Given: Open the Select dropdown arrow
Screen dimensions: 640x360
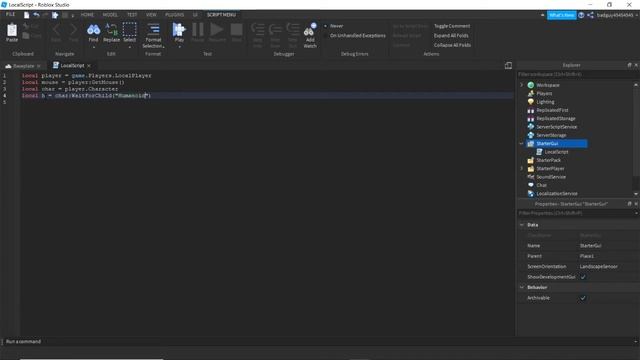Looking at the screenshot, I should pos(129,47).
